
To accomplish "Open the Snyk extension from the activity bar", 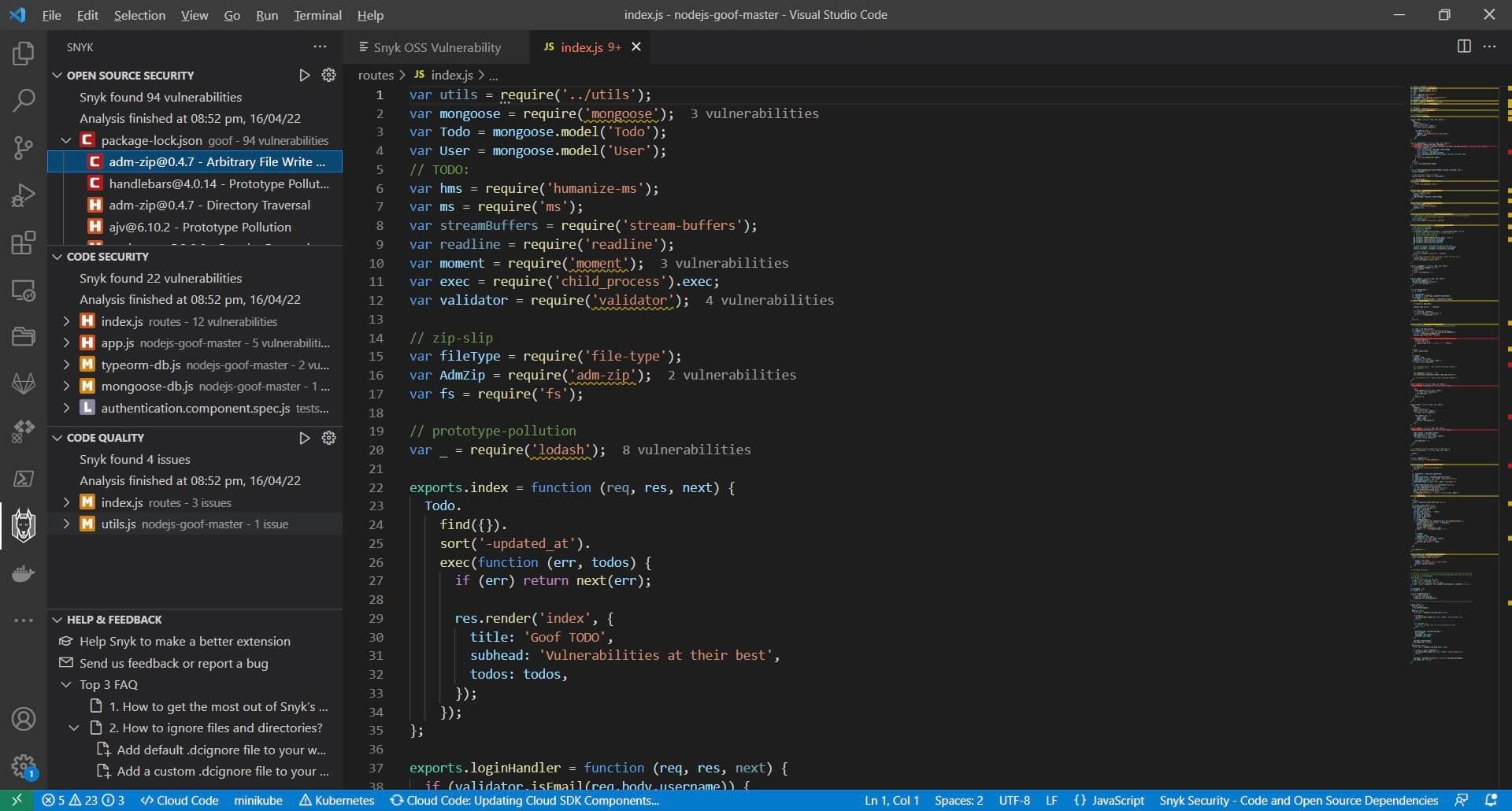I will 23,525.
